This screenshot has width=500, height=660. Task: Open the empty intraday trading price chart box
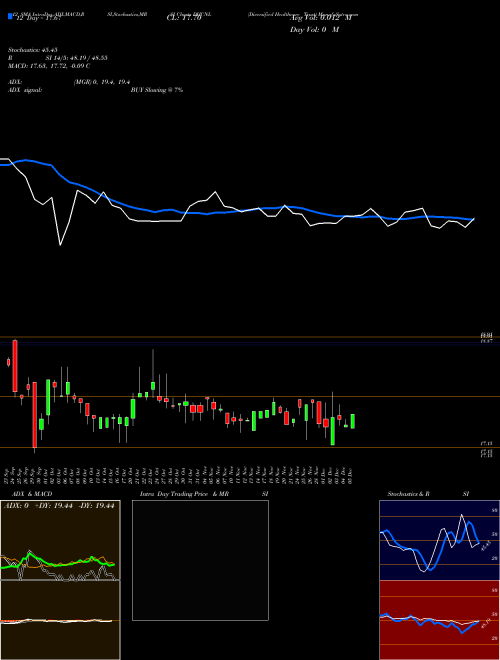click(200, 560)
